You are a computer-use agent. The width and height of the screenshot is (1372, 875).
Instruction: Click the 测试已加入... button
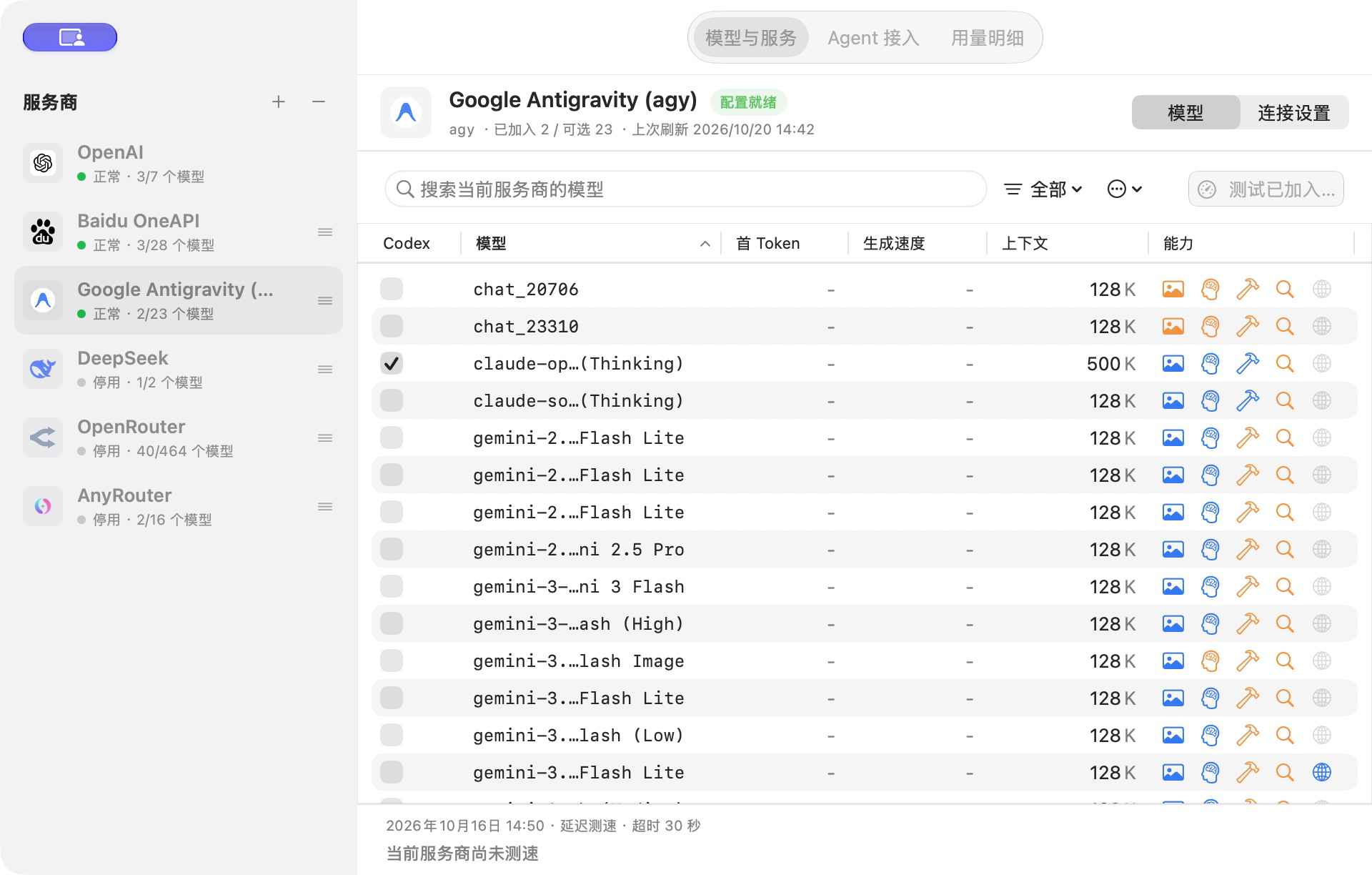point(1266,189)
